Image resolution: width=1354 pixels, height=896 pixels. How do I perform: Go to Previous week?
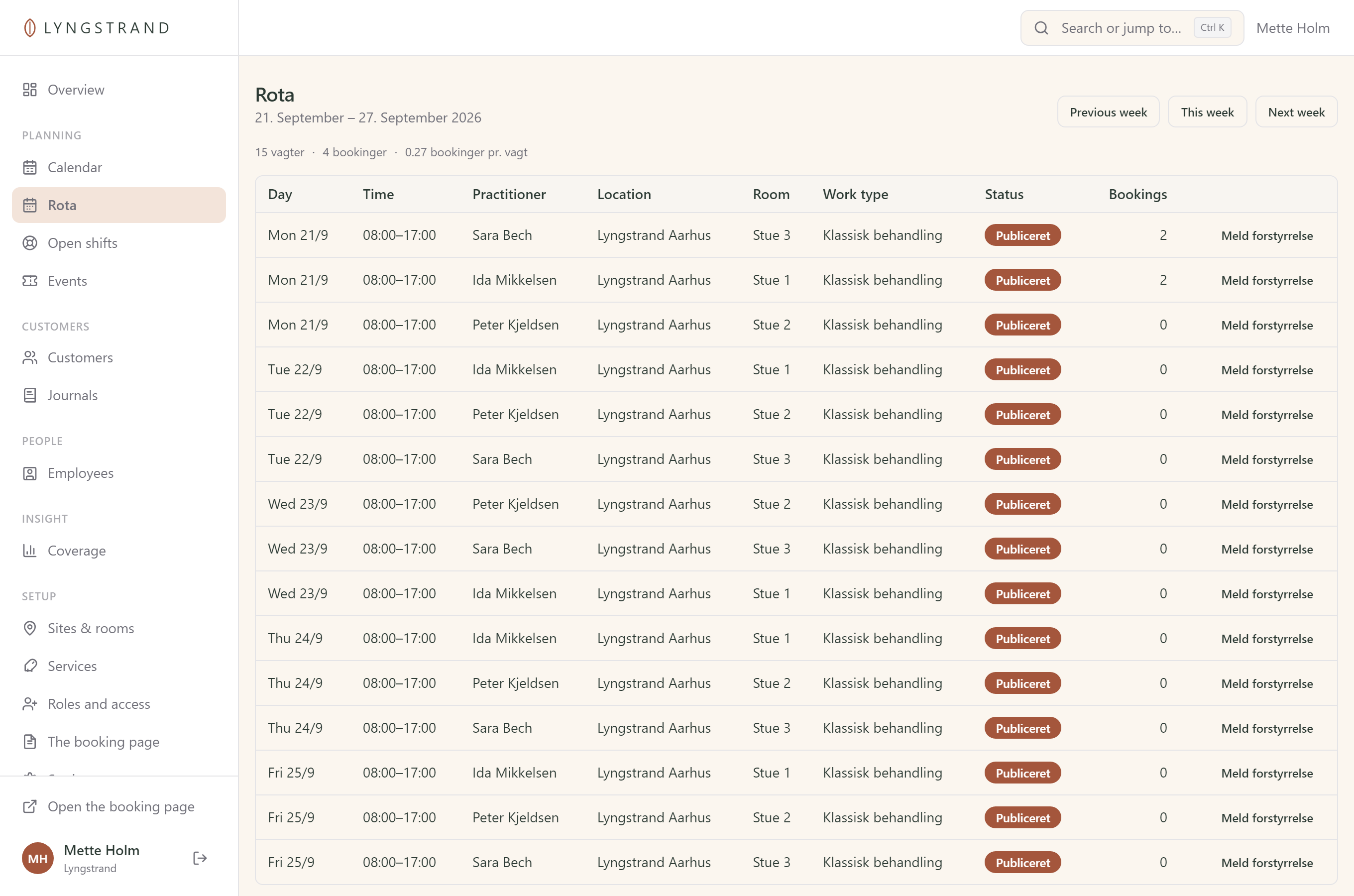pyautogui.click(x=1108, y=112)
